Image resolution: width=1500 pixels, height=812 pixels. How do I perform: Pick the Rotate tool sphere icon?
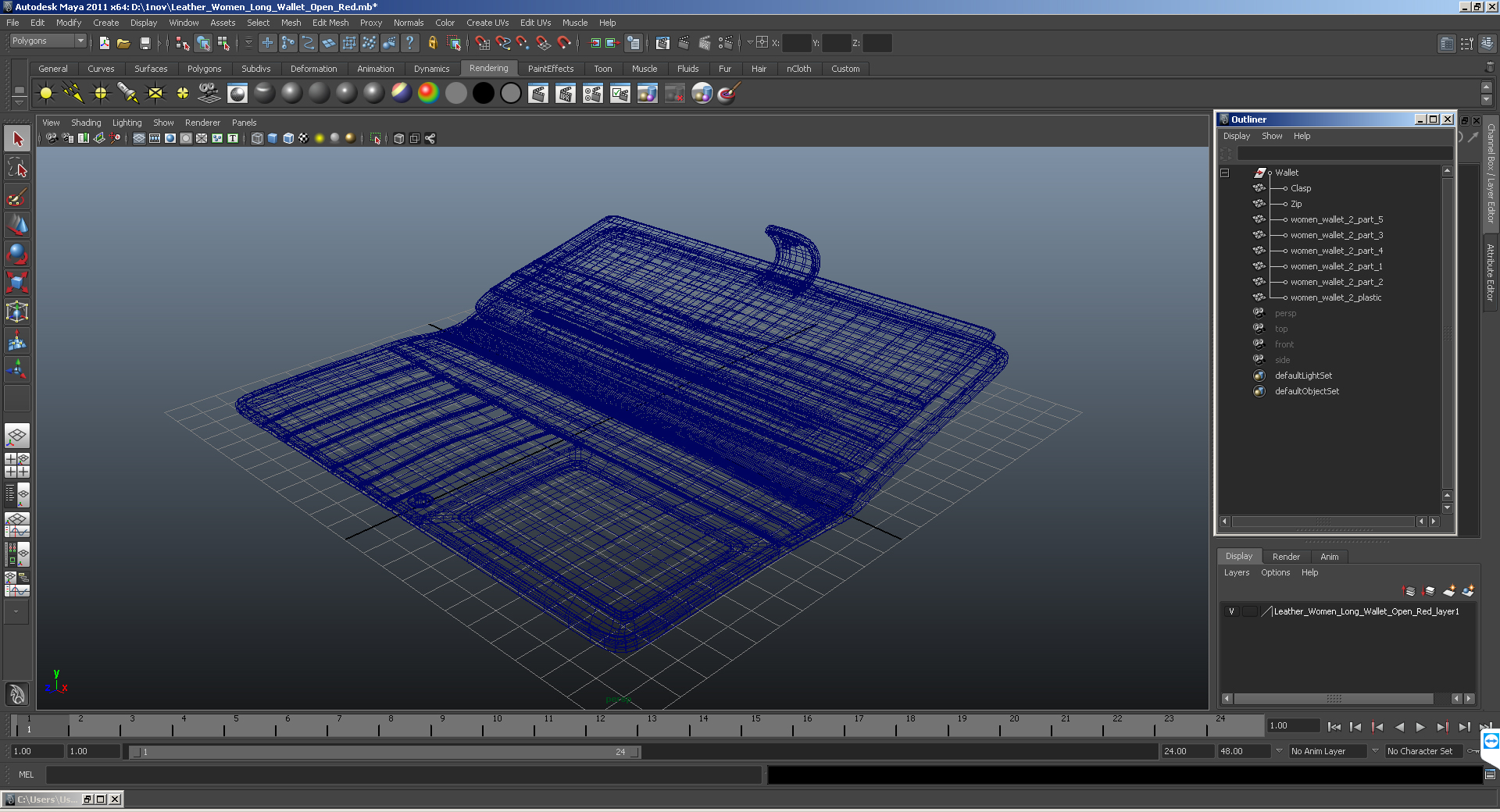pyautogui.click(x=17, y=254)
